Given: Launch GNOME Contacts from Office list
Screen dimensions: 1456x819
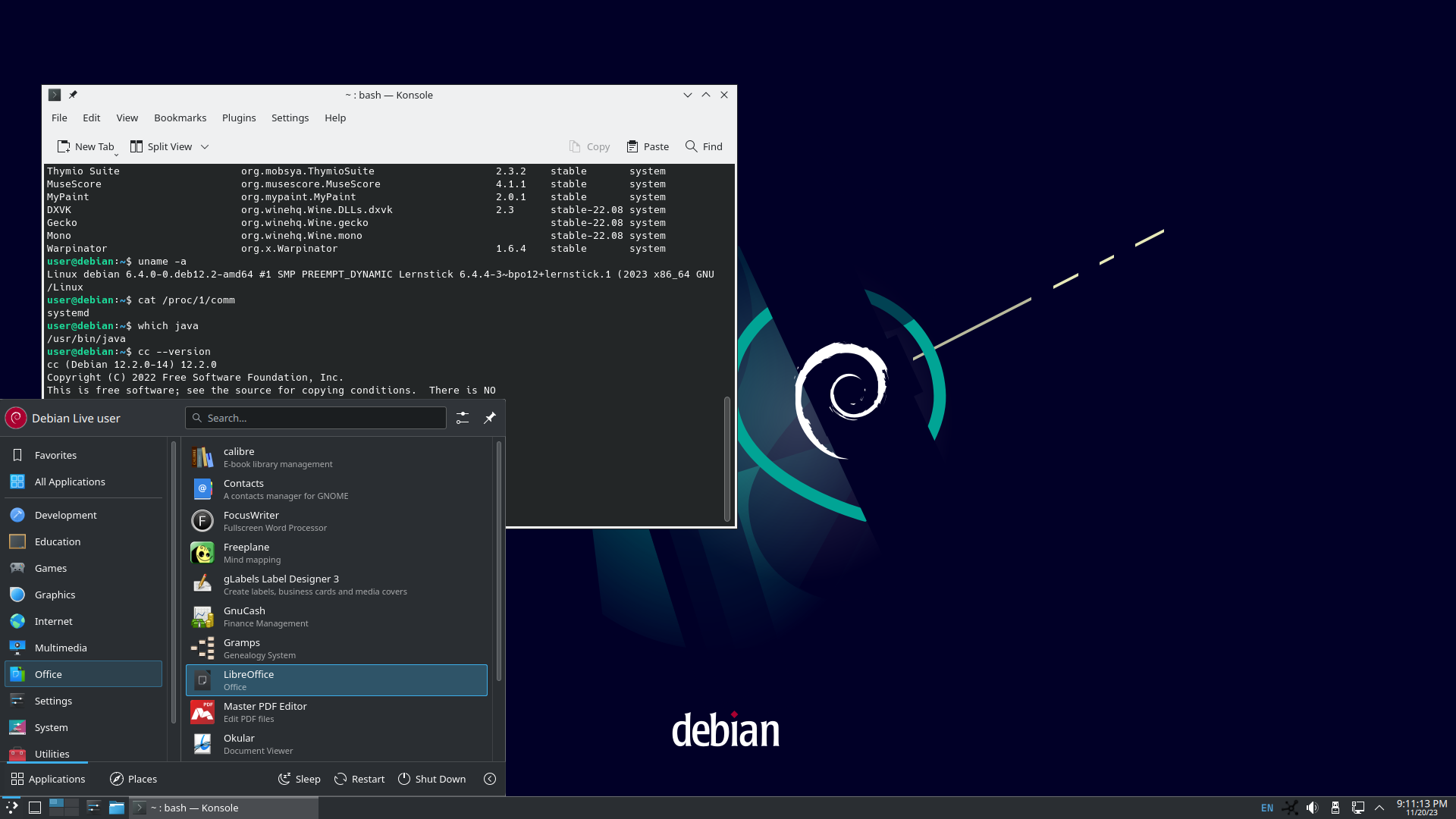Looking at the screenshot, I should (337, 489).
